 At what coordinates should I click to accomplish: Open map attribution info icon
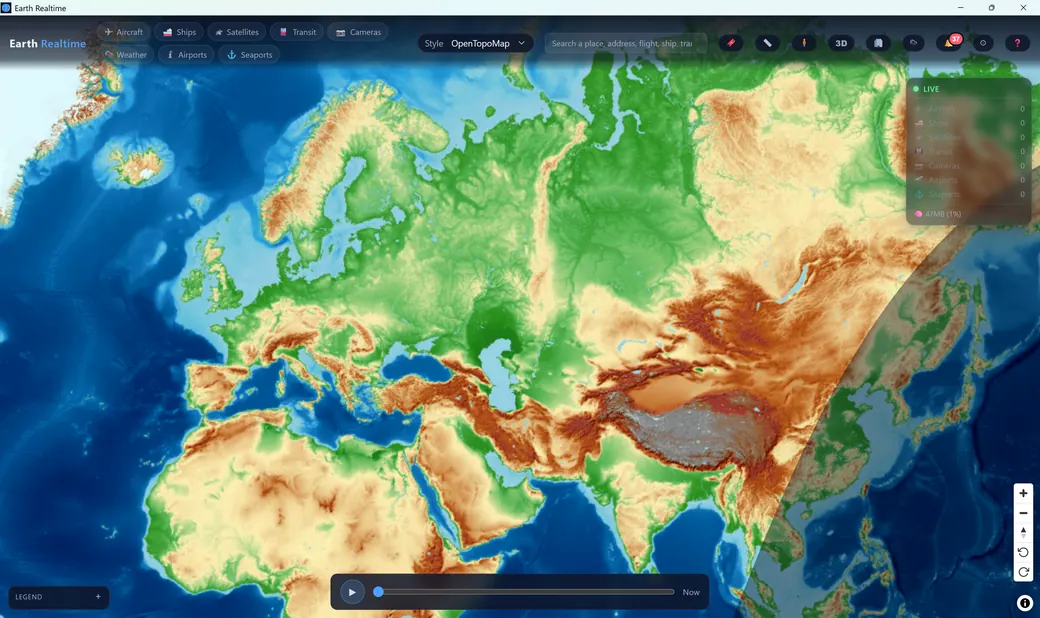(1025, 603)
